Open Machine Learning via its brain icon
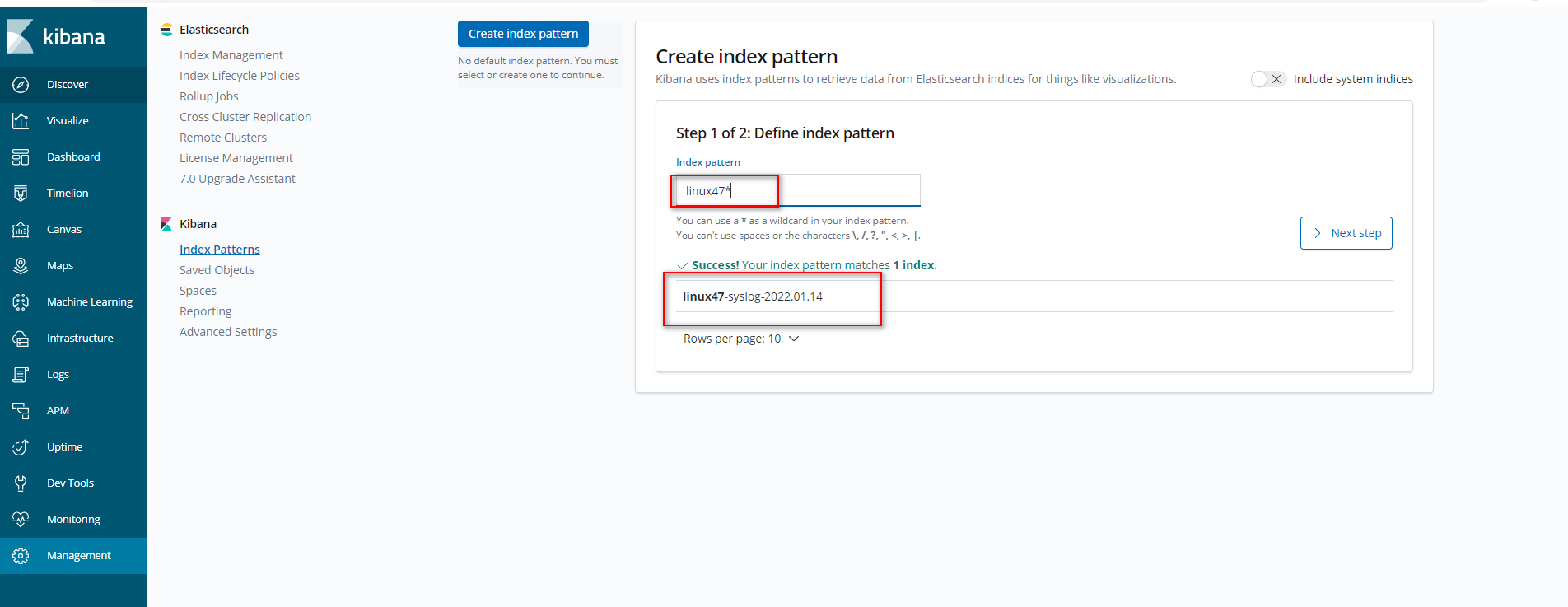 (x=21, y=301)
